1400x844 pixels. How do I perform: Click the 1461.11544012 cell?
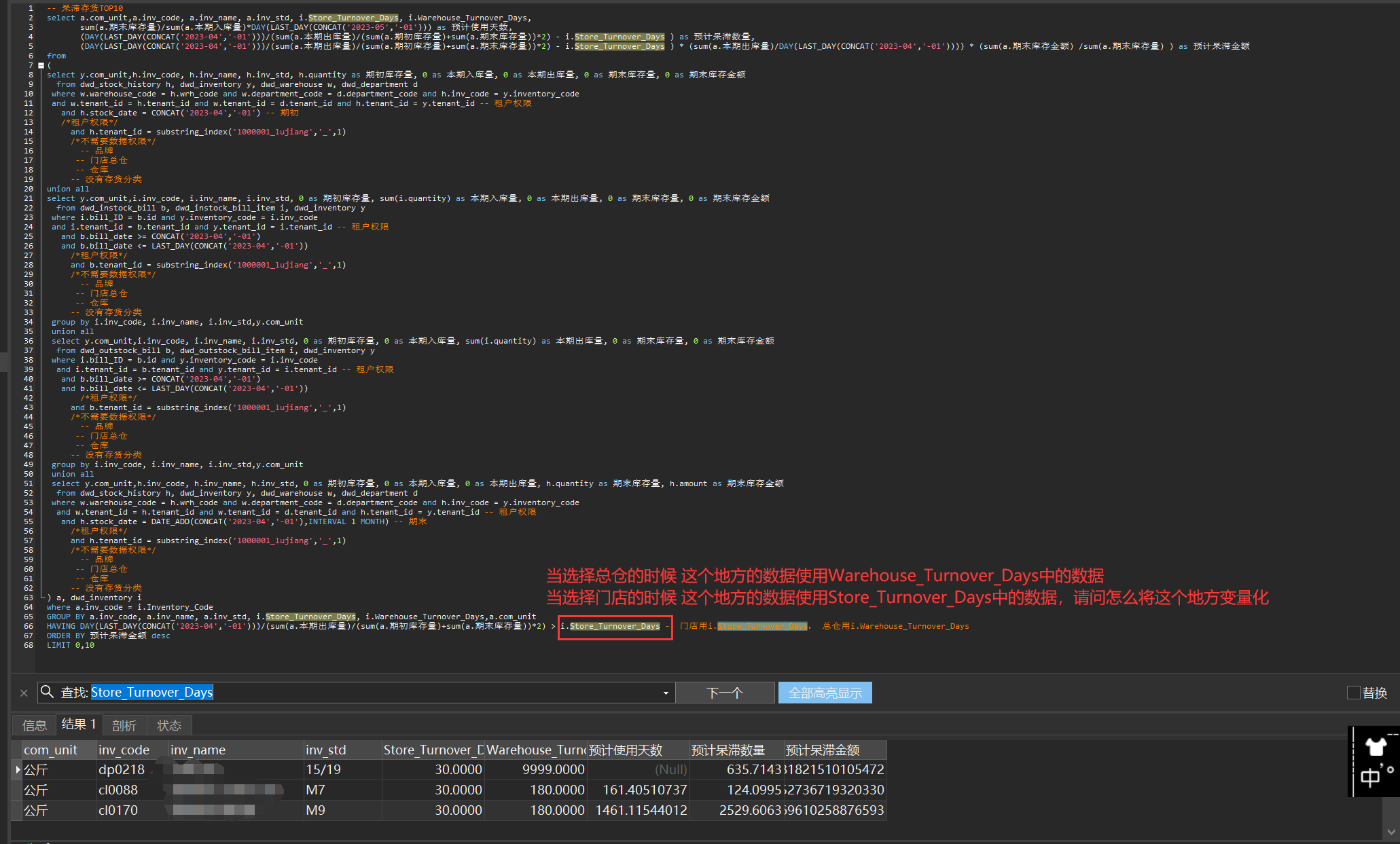coord(639,810)
